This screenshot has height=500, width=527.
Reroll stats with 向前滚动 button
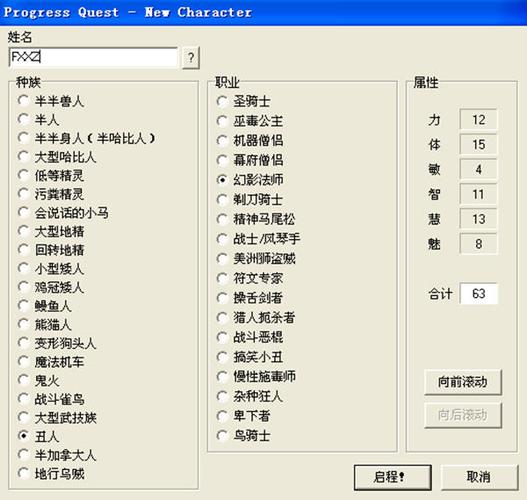[462, 382]
